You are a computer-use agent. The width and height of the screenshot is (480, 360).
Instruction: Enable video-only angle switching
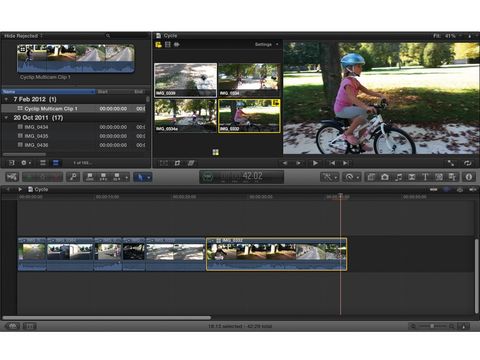[168, 44]
